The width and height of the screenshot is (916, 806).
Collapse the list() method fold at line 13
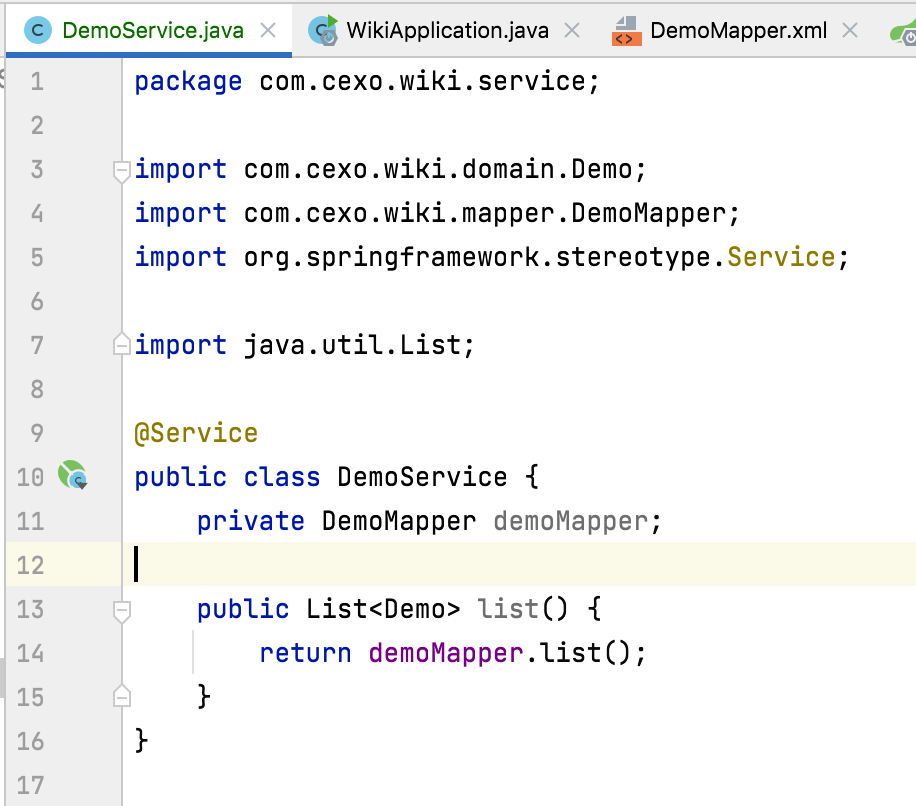pyautogui.click(x=122, y=612)
